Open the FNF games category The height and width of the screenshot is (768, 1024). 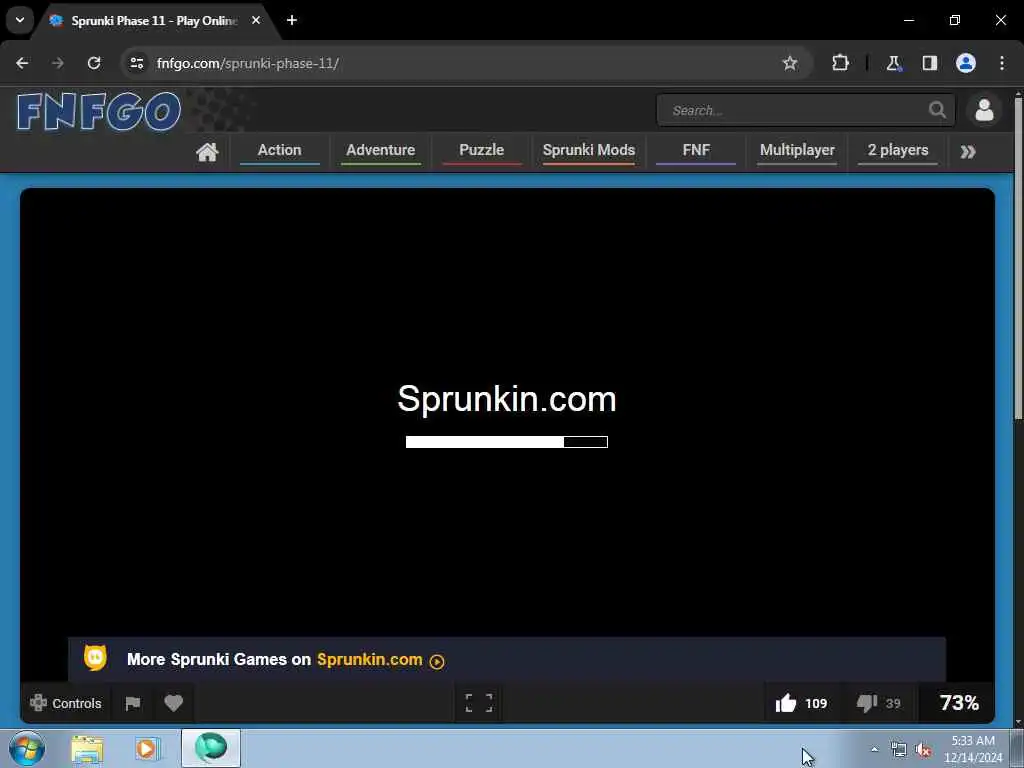click(x=696, y=150)
